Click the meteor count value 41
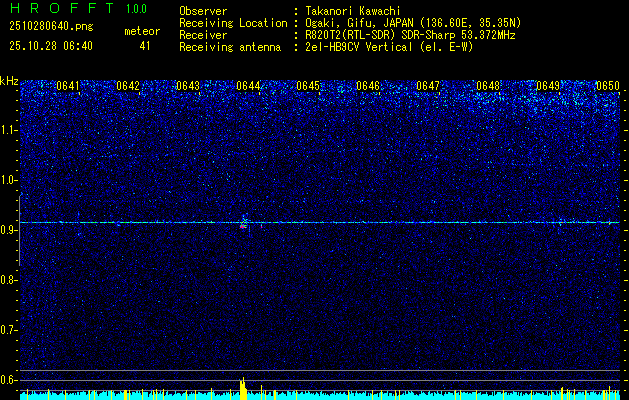 coord(144,46)
